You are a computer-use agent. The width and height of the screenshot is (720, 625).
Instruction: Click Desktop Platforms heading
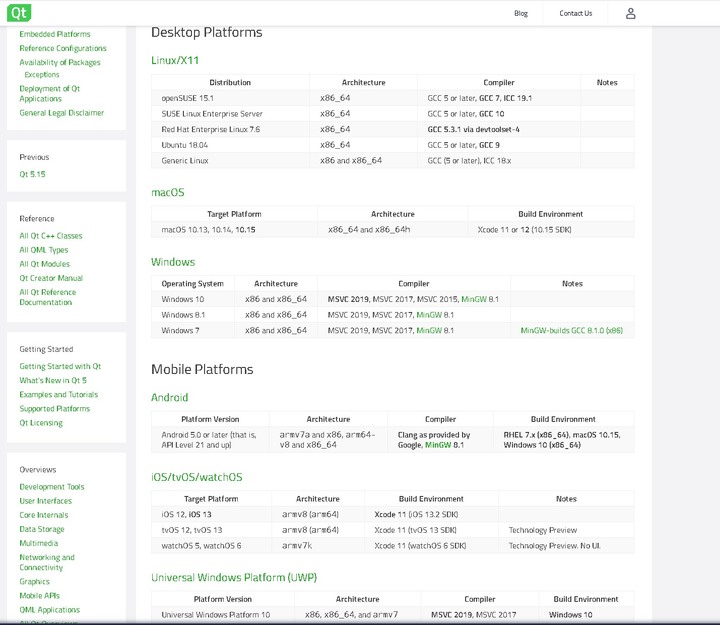(207, 32)
